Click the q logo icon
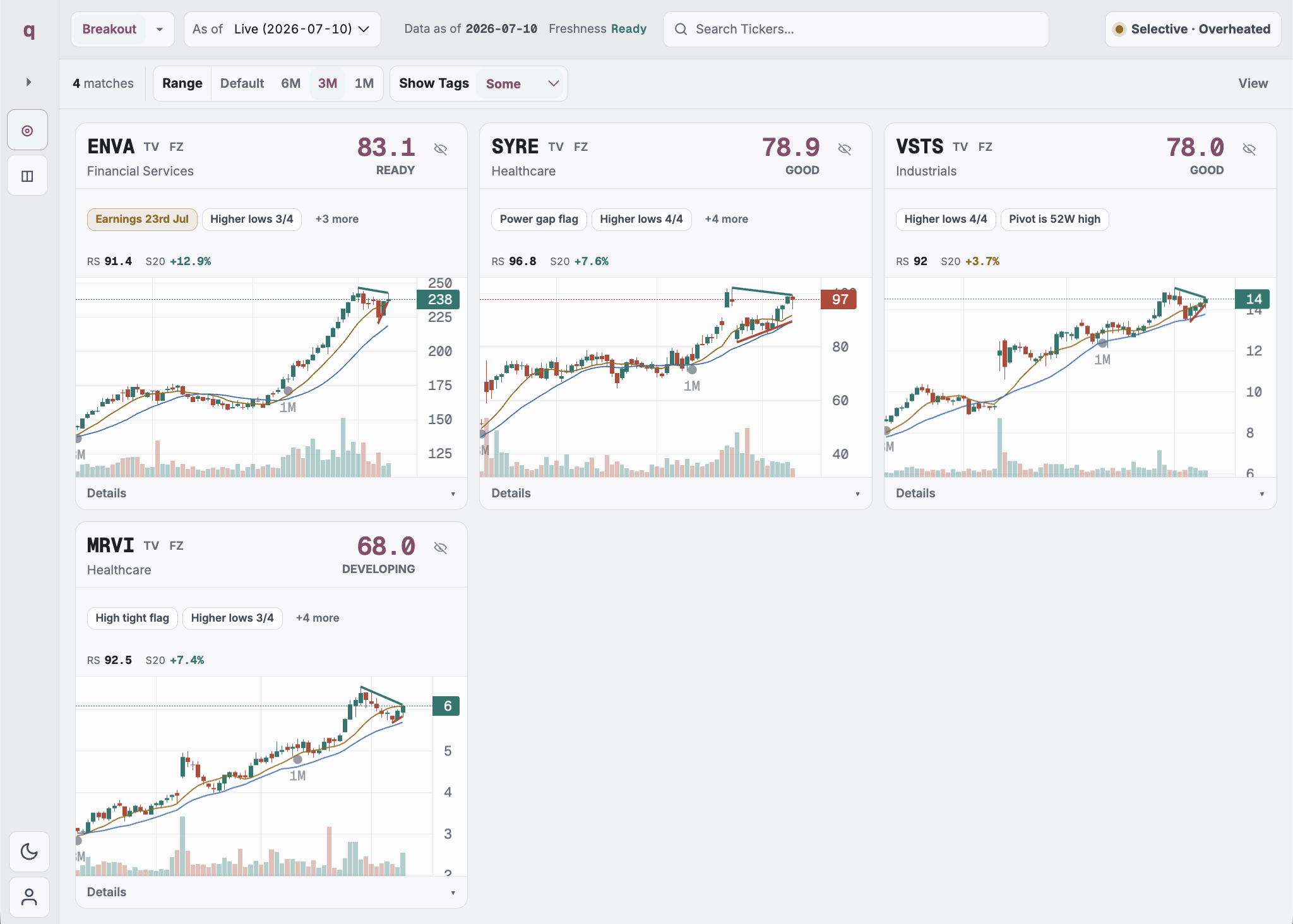The height and width of the screenshot is (924, 1293). coord(29,30)
